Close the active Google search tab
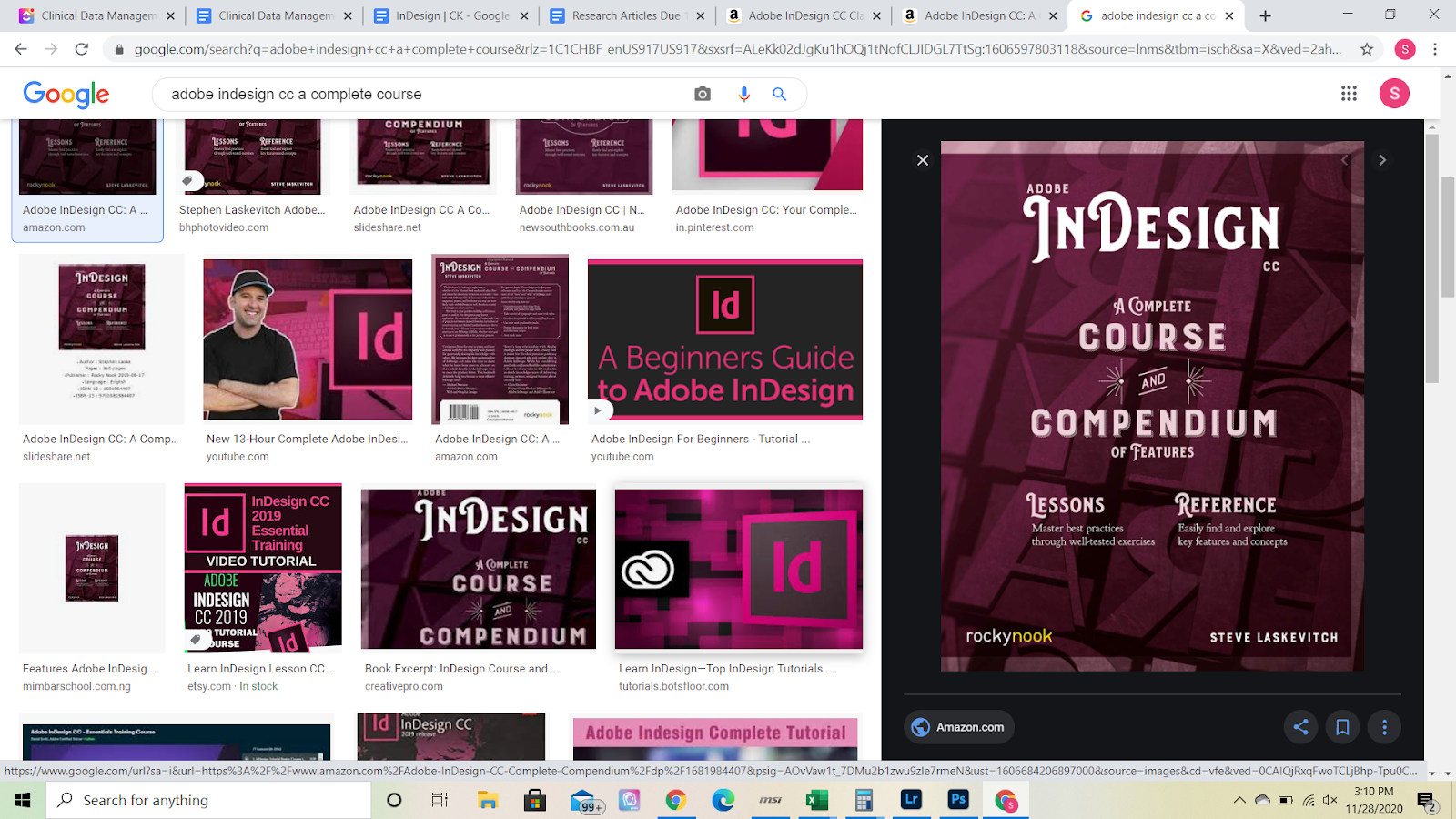1456x819 pixels. tap(1229, 15)
